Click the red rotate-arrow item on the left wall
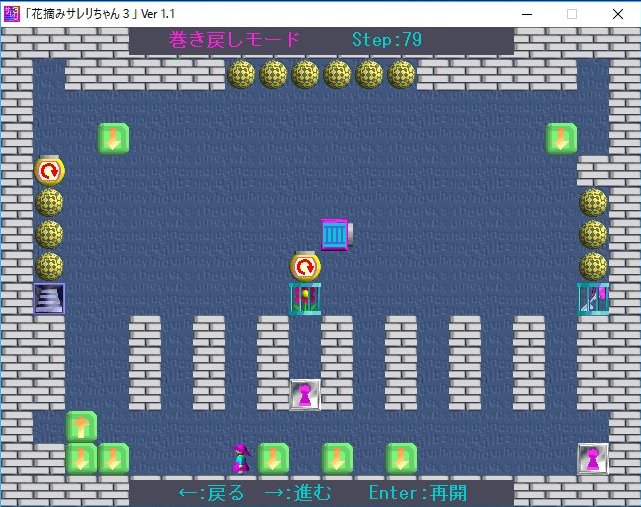 pyautogui.click(x=49, y=171)
